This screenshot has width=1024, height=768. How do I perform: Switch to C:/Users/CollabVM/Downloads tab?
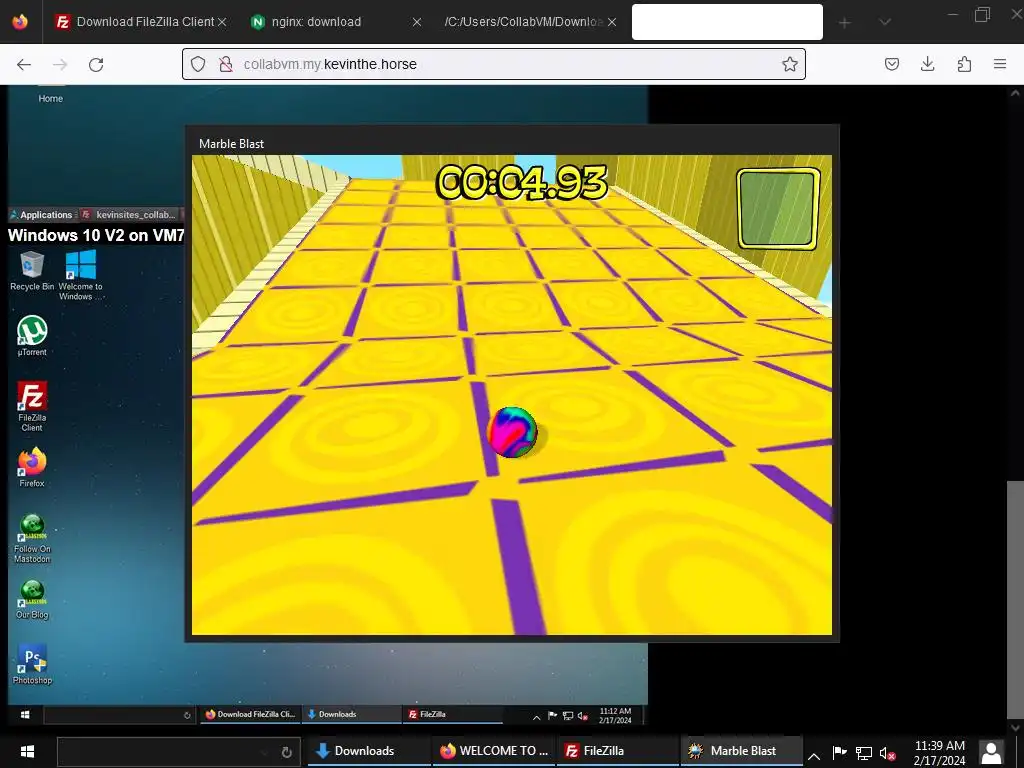(x=522, y=22)
